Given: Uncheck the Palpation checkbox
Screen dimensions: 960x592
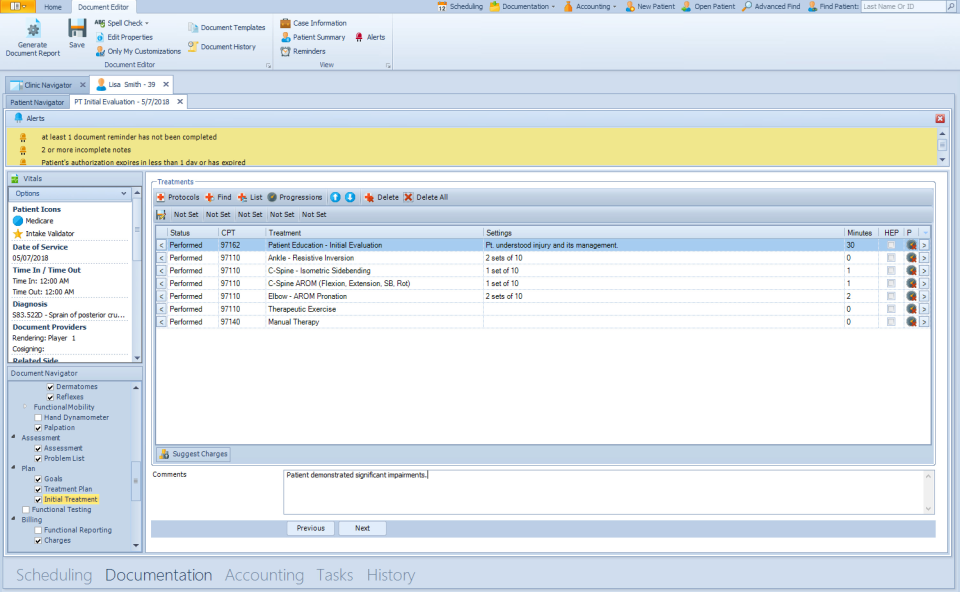Looking at the screenshot, I should pos(38,425).
